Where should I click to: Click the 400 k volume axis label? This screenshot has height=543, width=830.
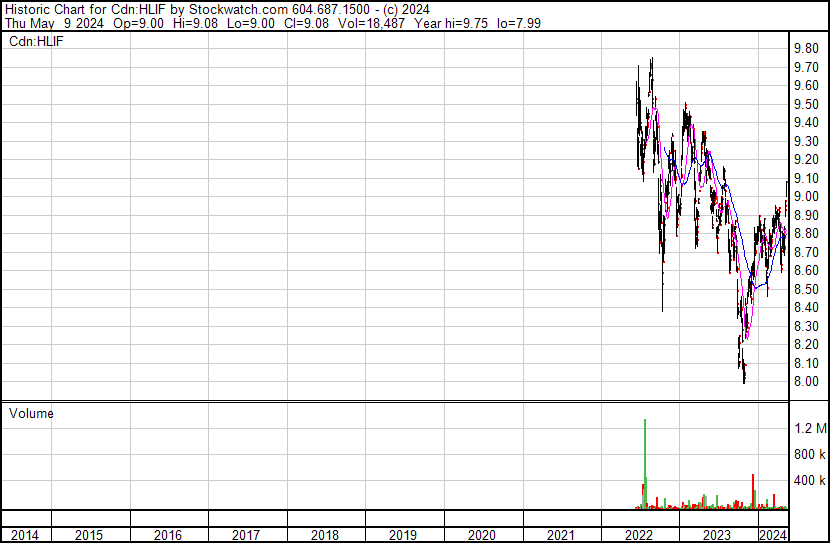809,481
